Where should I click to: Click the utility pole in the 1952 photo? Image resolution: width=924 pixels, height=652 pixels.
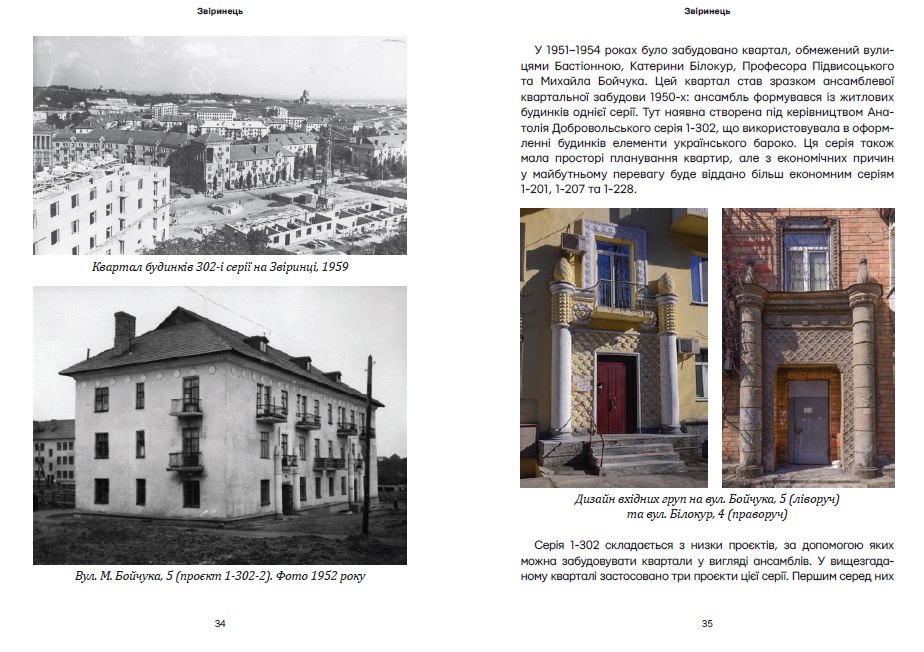(367, 440)
